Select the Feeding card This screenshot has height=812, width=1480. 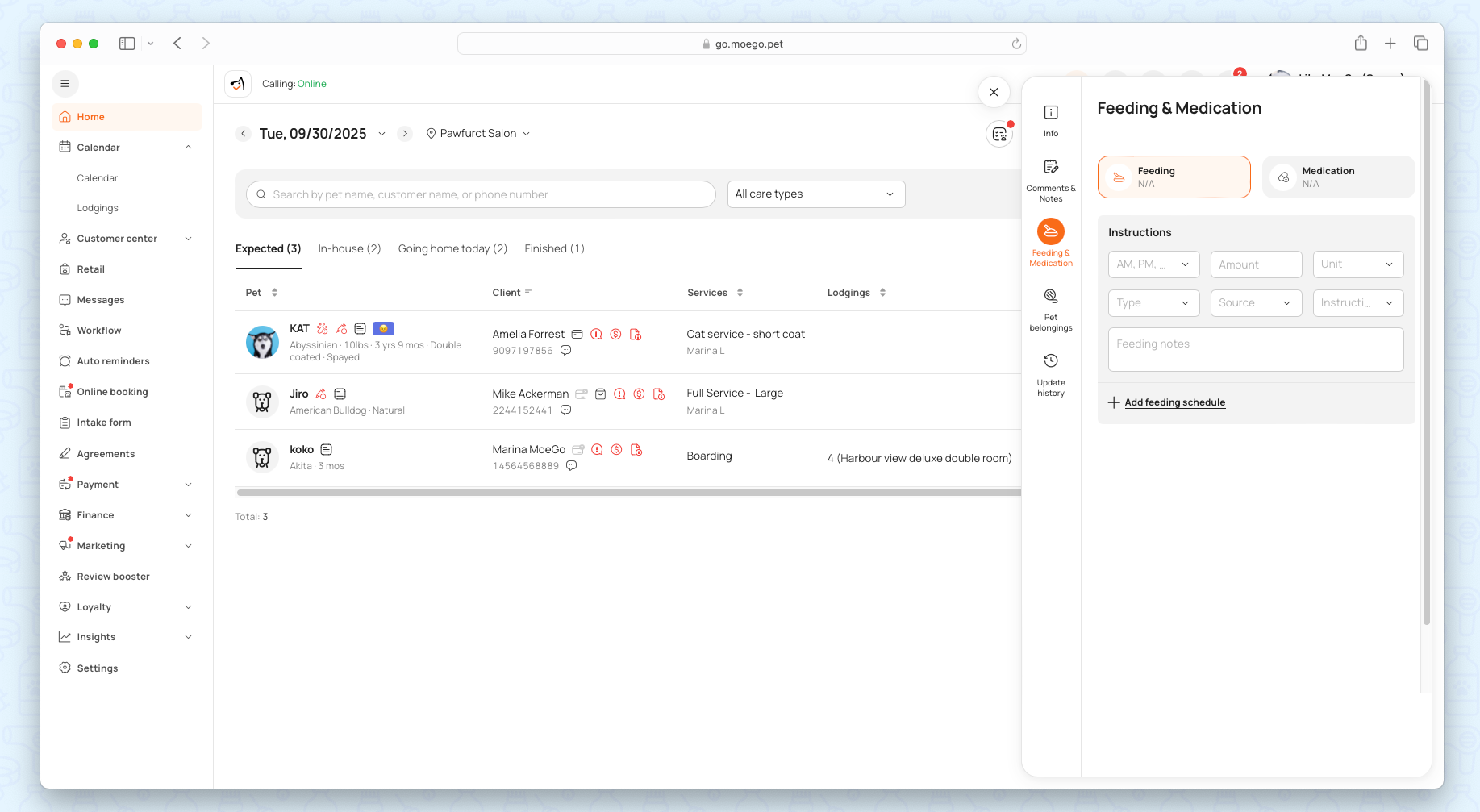point(1173,177)
